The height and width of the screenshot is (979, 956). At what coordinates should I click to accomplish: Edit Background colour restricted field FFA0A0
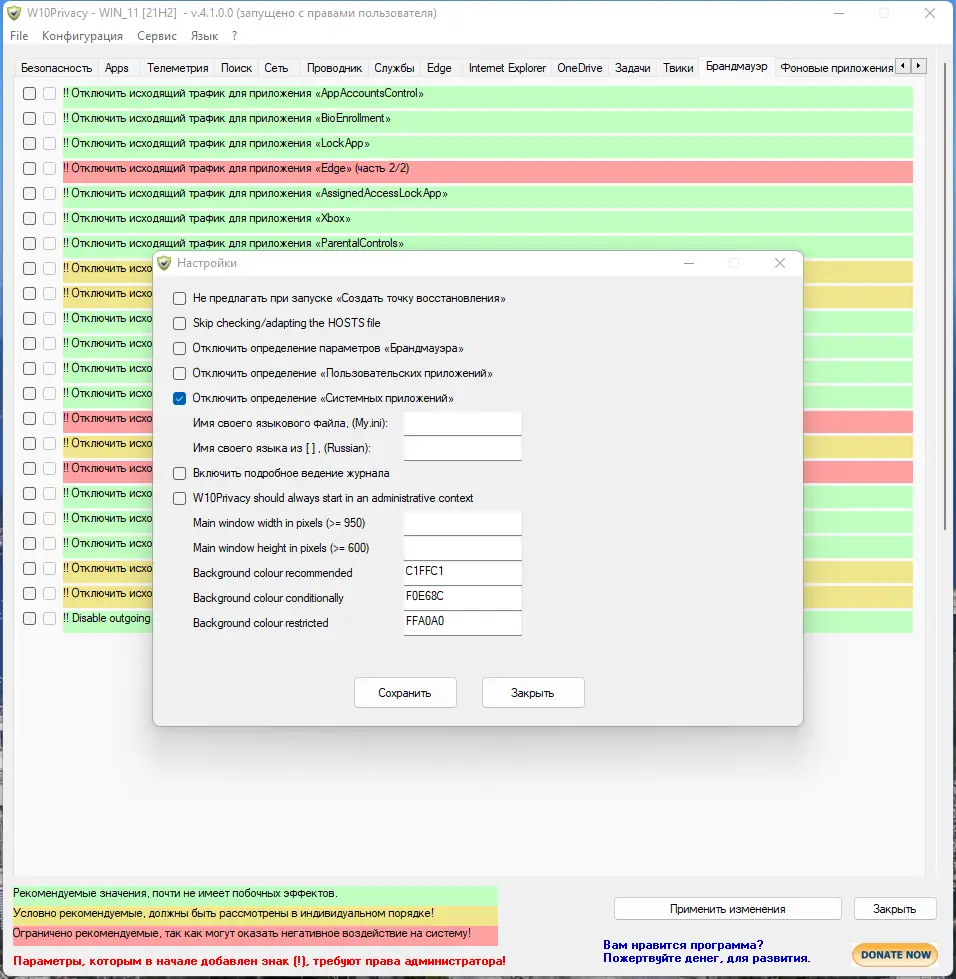(463, 622)
